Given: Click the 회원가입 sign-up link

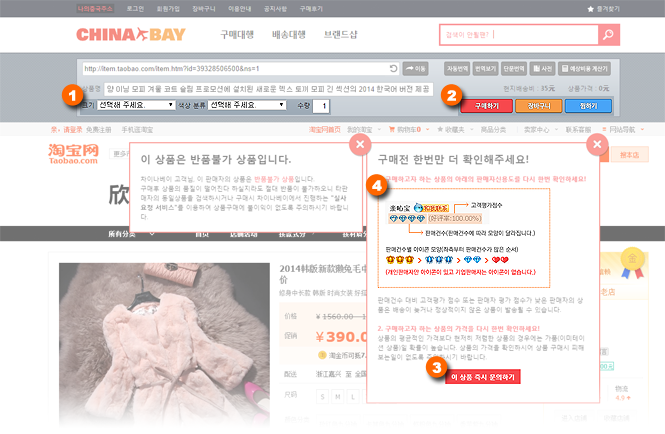Looking at the screenshot, I should pos(168,8).
